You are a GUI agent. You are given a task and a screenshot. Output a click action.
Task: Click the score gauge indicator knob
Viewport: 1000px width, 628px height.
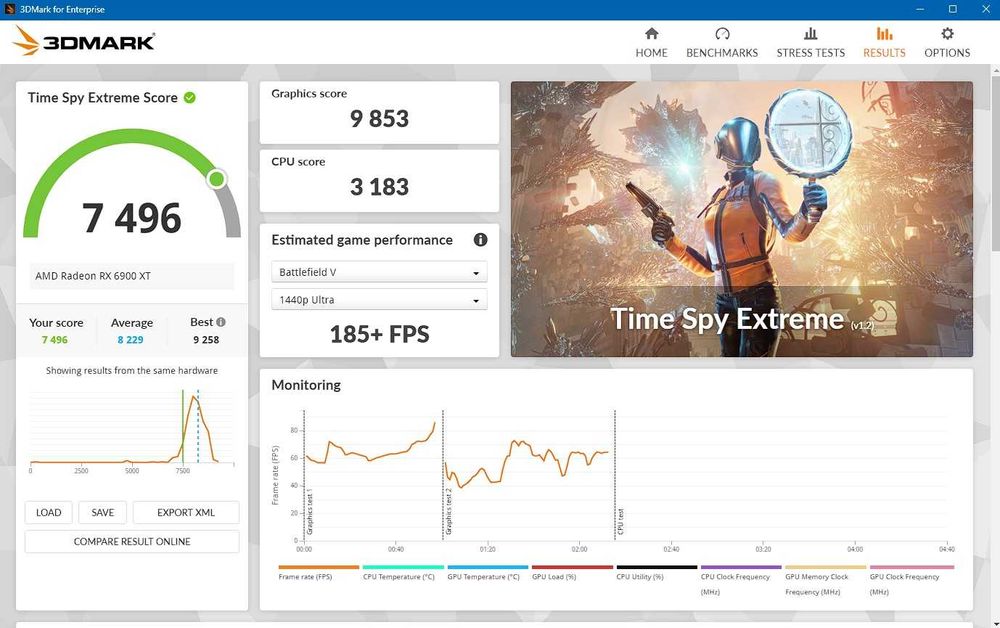tap(217, 179)
